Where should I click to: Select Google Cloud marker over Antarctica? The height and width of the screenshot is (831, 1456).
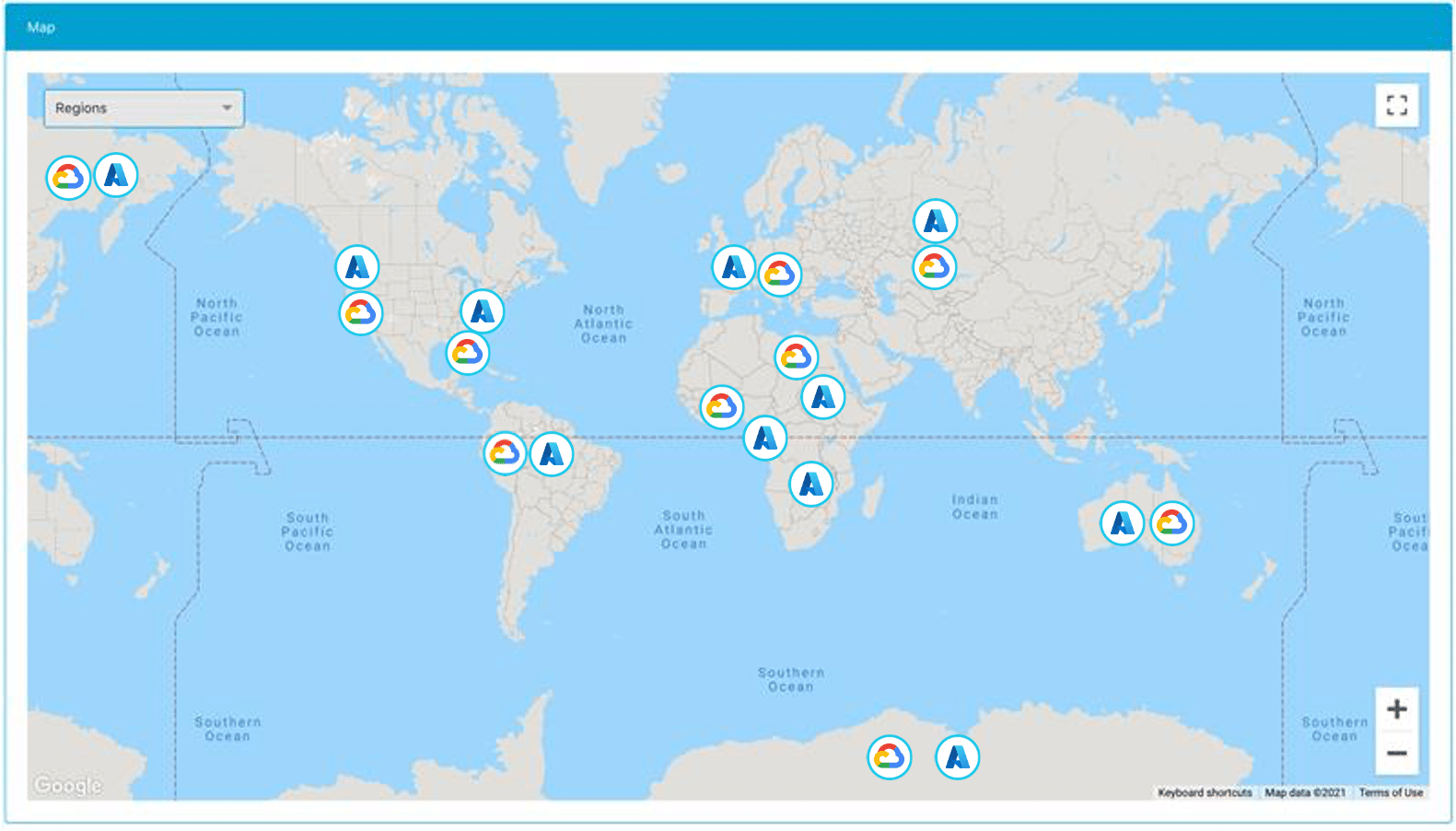tap(890, 757)
